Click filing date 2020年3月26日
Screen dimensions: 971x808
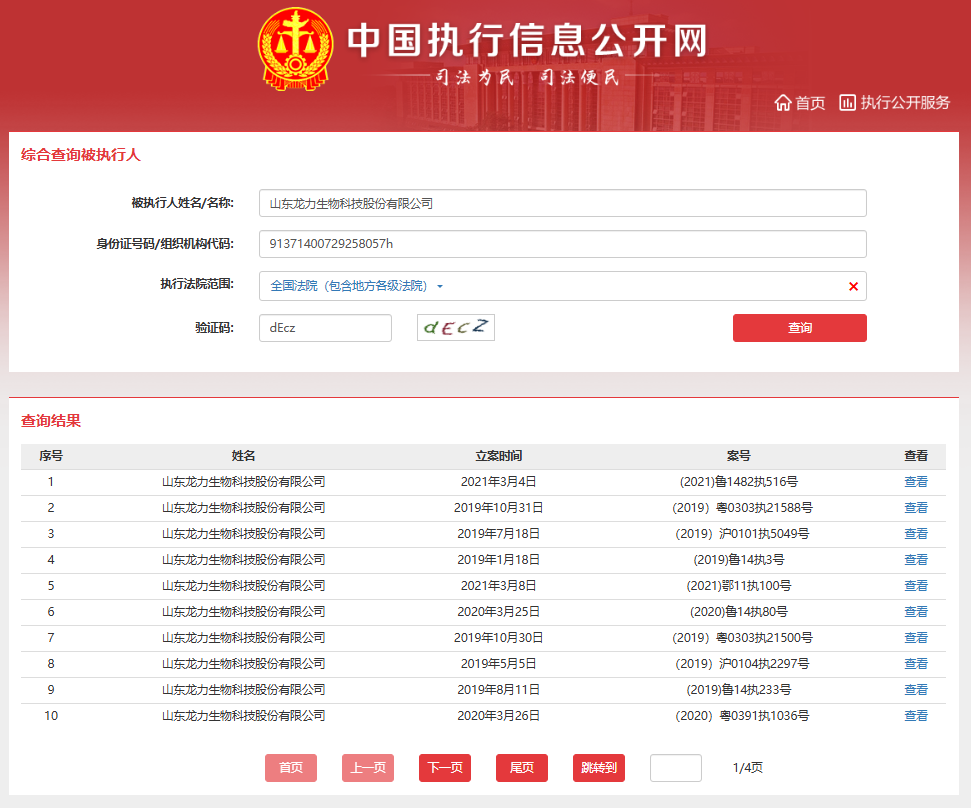499,716
